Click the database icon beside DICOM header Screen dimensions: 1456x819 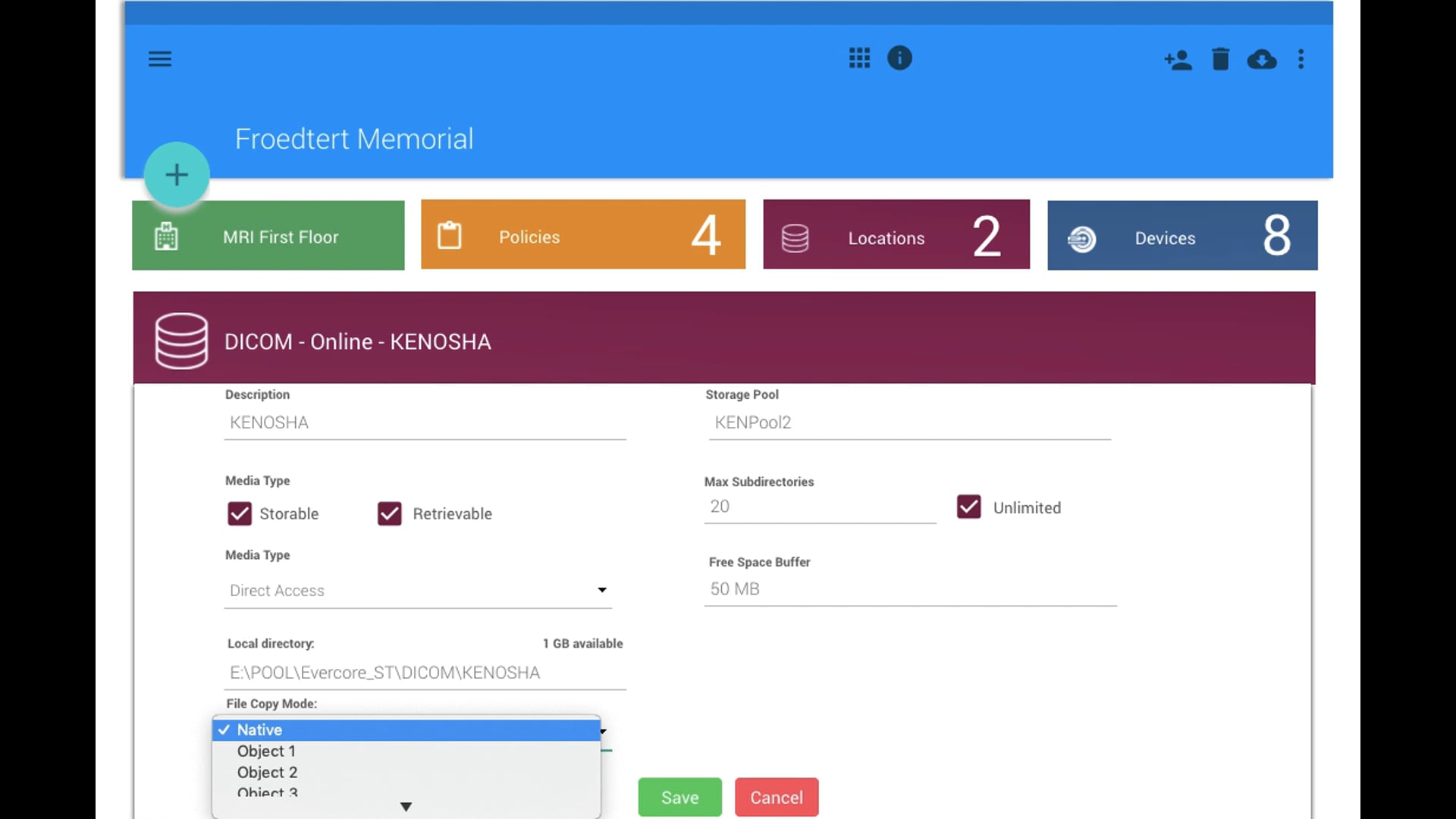(181, 341)
